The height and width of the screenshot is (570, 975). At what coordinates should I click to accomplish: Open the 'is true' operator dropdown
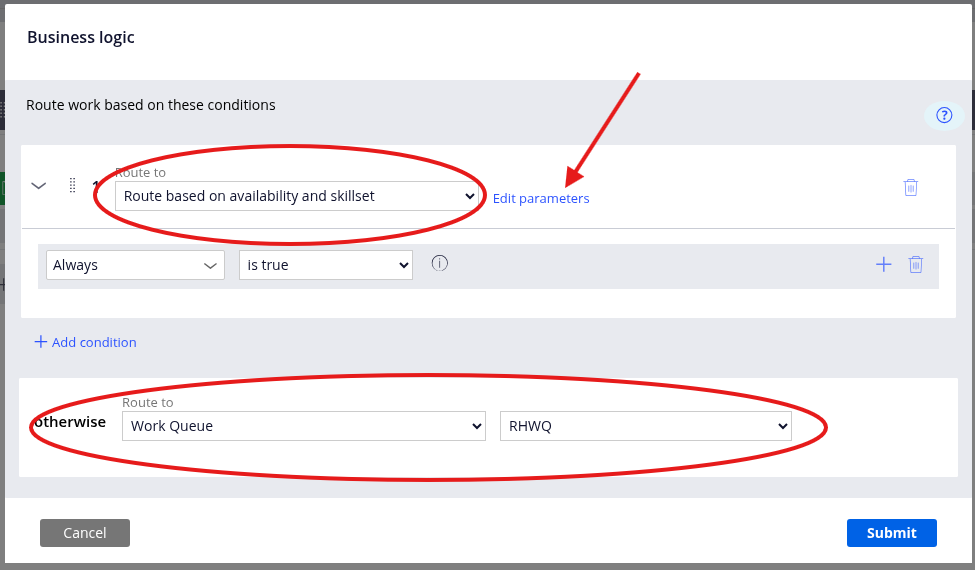(326, 265)
